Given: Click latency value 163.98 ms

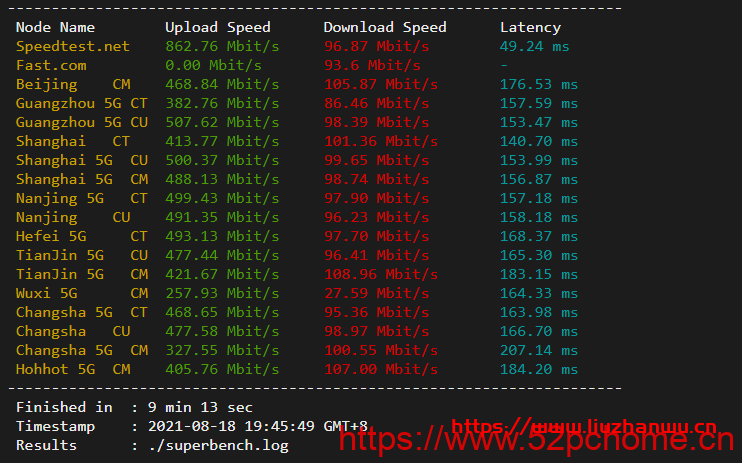Looking at the screenshot, I should (539, 312).
